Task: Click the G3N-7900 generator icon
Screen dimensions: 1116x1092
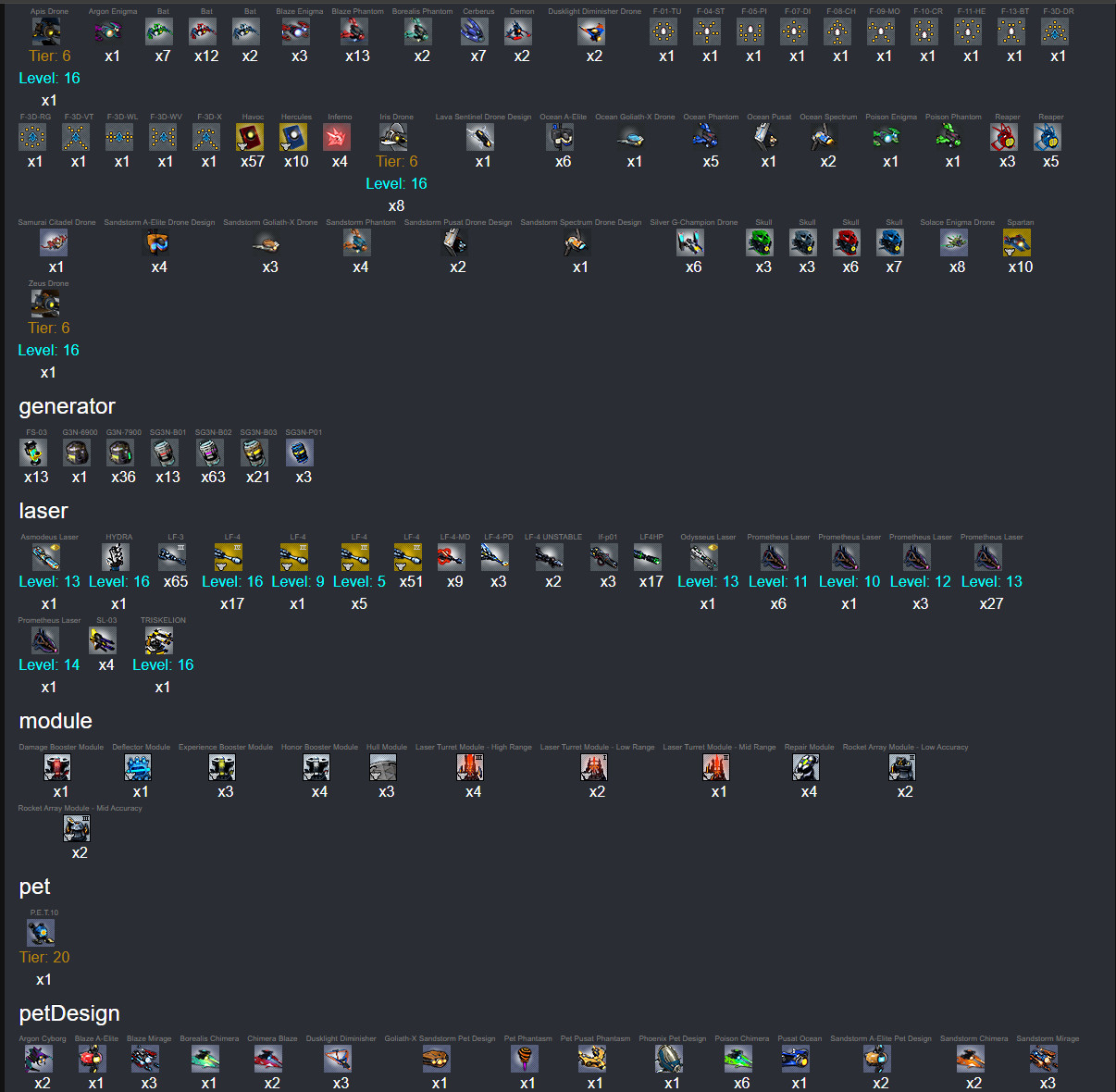Action: click(x=120, y=453)
